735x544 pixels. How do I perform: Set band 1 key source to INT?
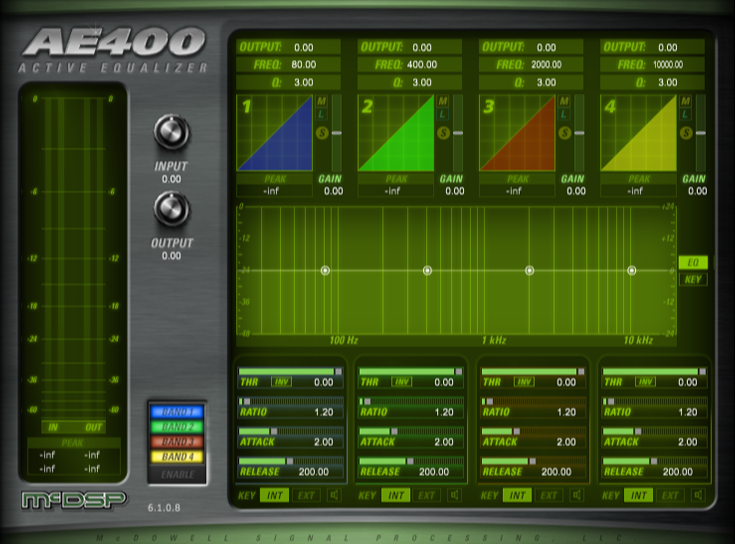275,495
